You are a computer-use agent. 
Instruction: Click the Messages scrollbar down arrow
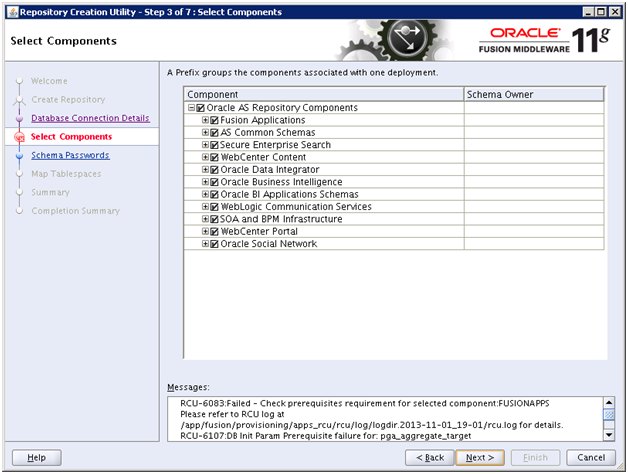pyautogui.click(x=609, y=435)
